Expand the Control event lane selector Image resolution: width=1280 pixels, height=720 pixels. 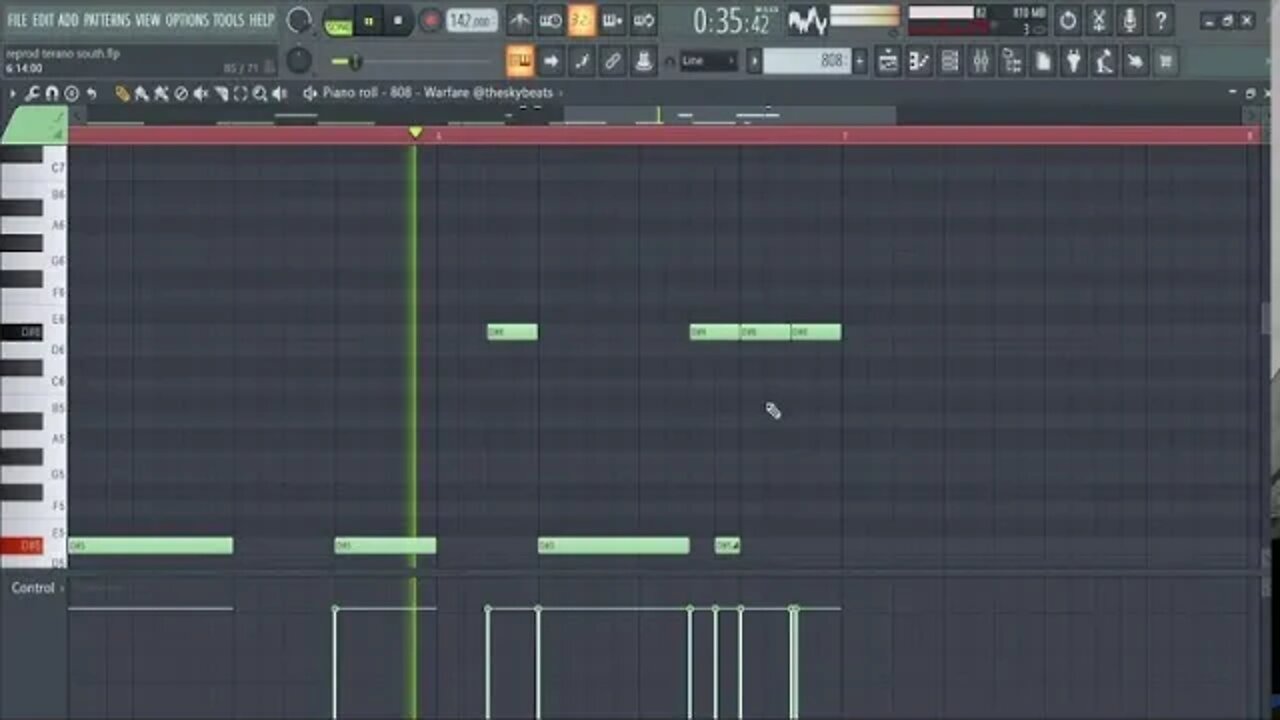[36, 588]
